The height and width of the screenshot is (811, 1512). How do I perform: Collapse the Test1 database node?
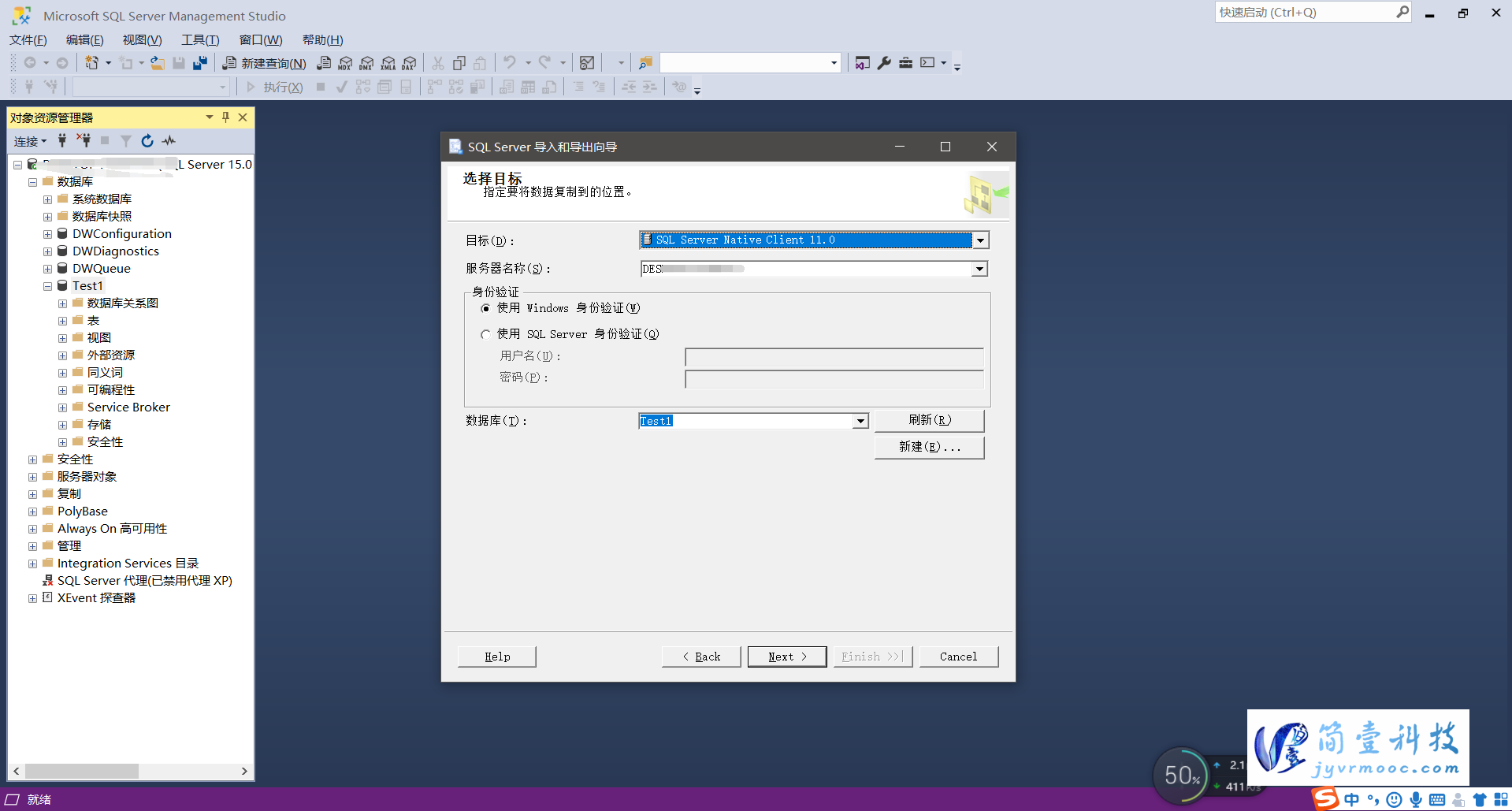pos(47,286)
